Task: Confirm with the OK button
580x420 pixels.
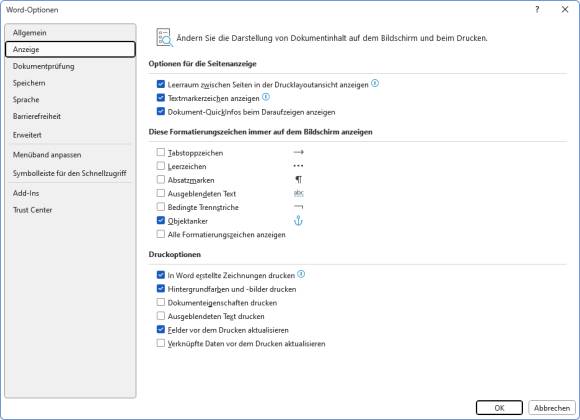Action: pos(499,408)
